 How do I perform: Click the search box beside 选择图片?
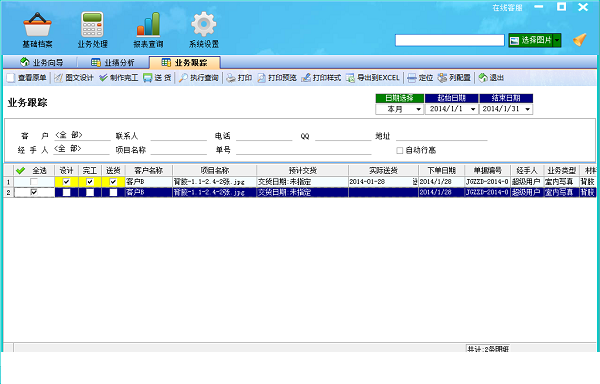450,40
